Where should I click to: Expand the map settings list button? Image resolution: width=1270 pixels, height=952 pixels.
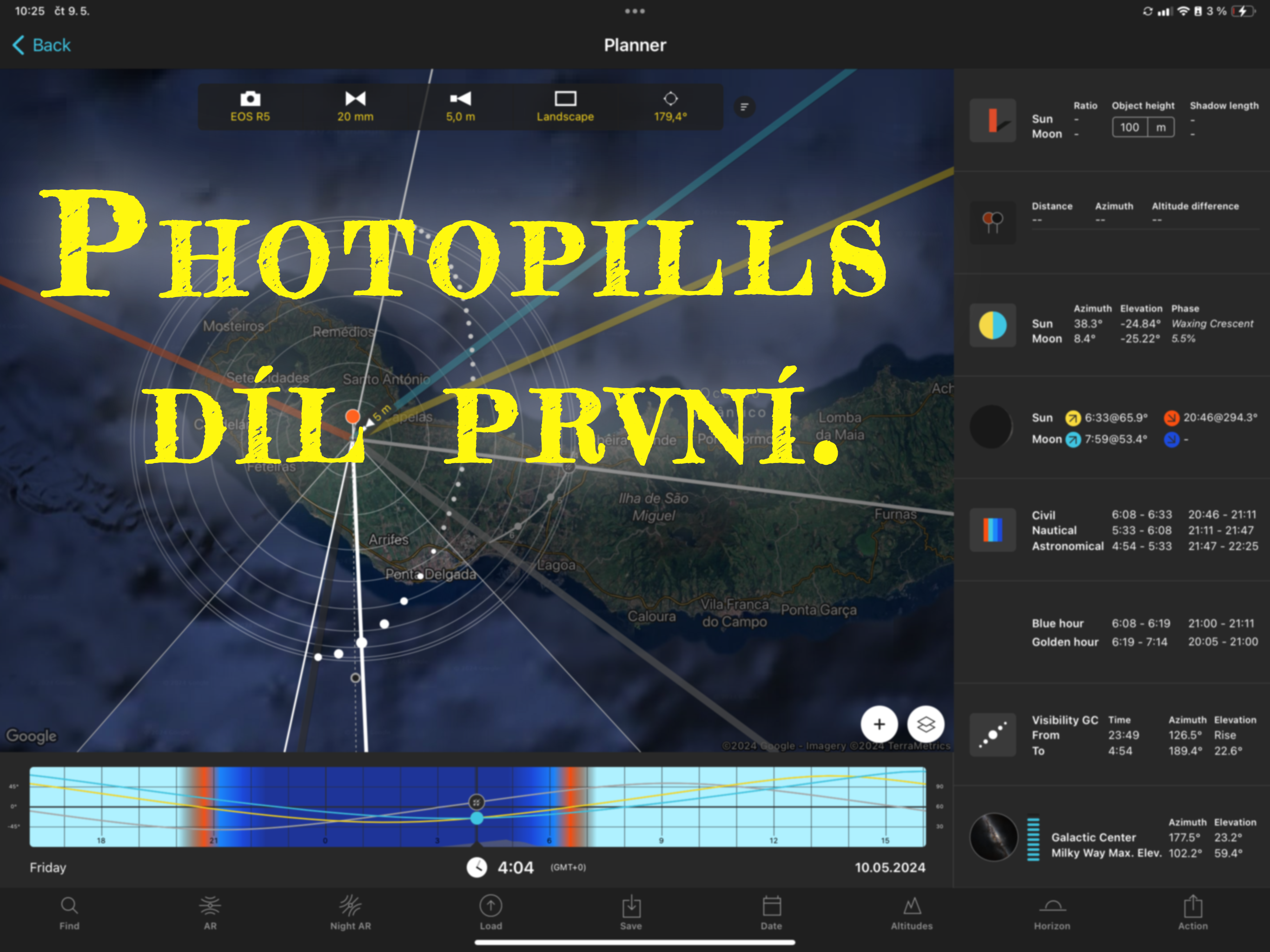point(744,107)
